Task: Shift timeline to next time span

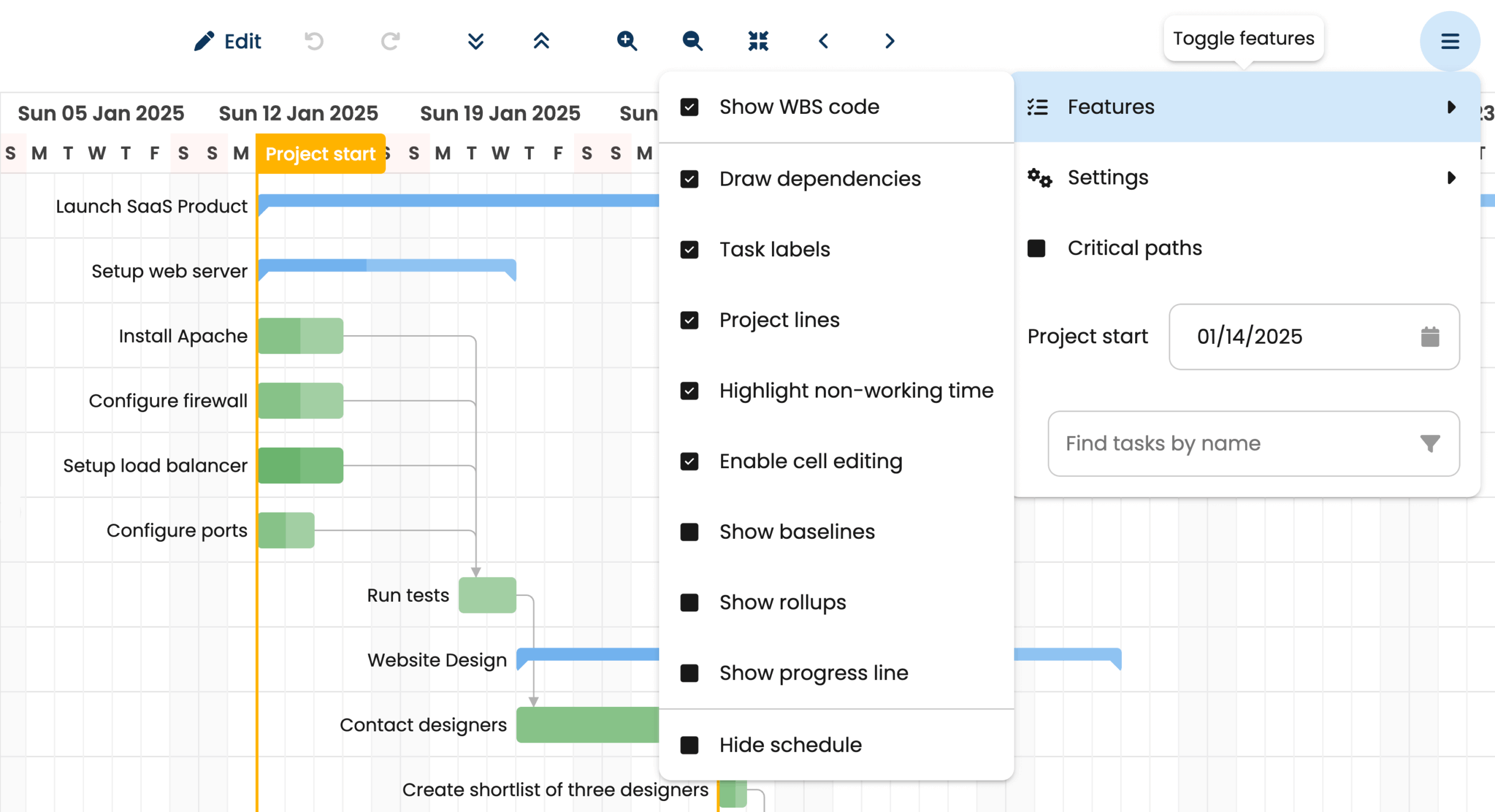Action: [889, 41]
